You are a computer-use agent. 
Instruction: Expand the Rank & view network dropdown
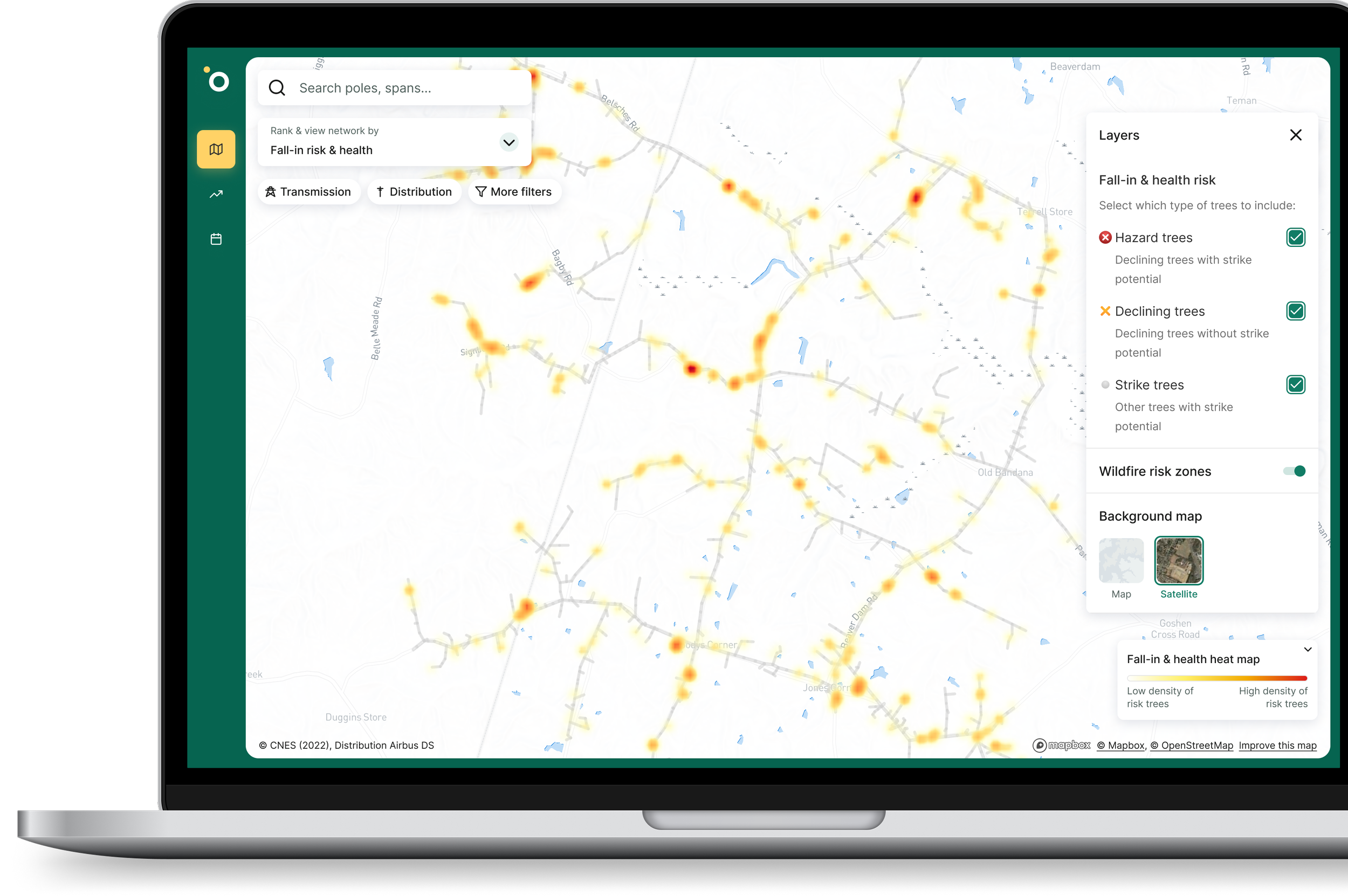[x=508, y=142]
